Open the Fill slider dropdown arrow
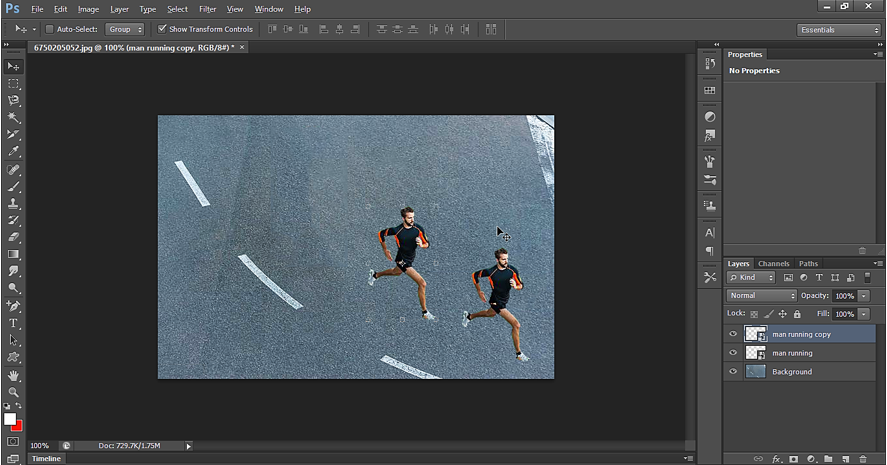This screenshot has width=887, height=465. 864,314
